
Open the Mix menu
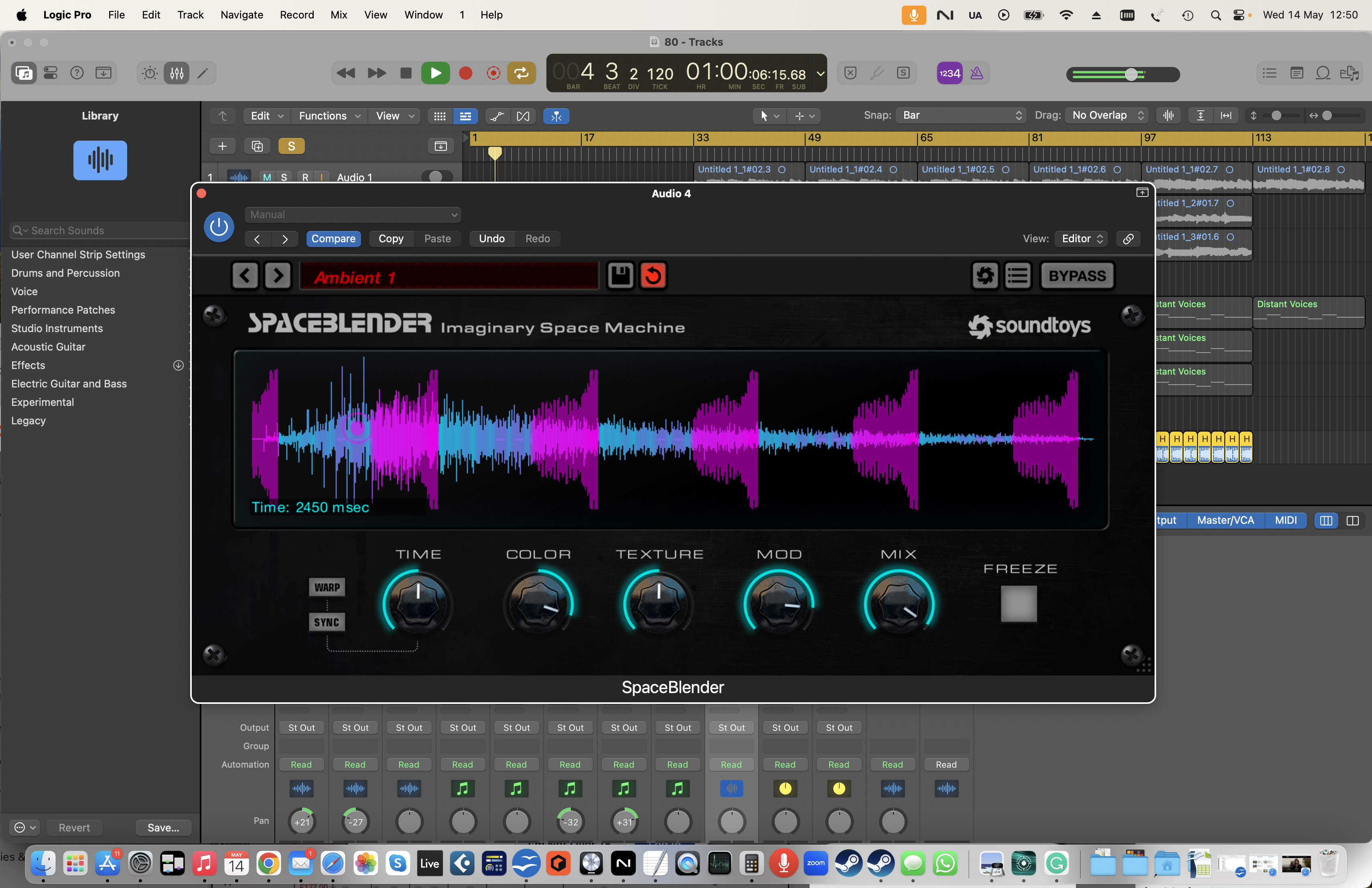pos(339,14)
